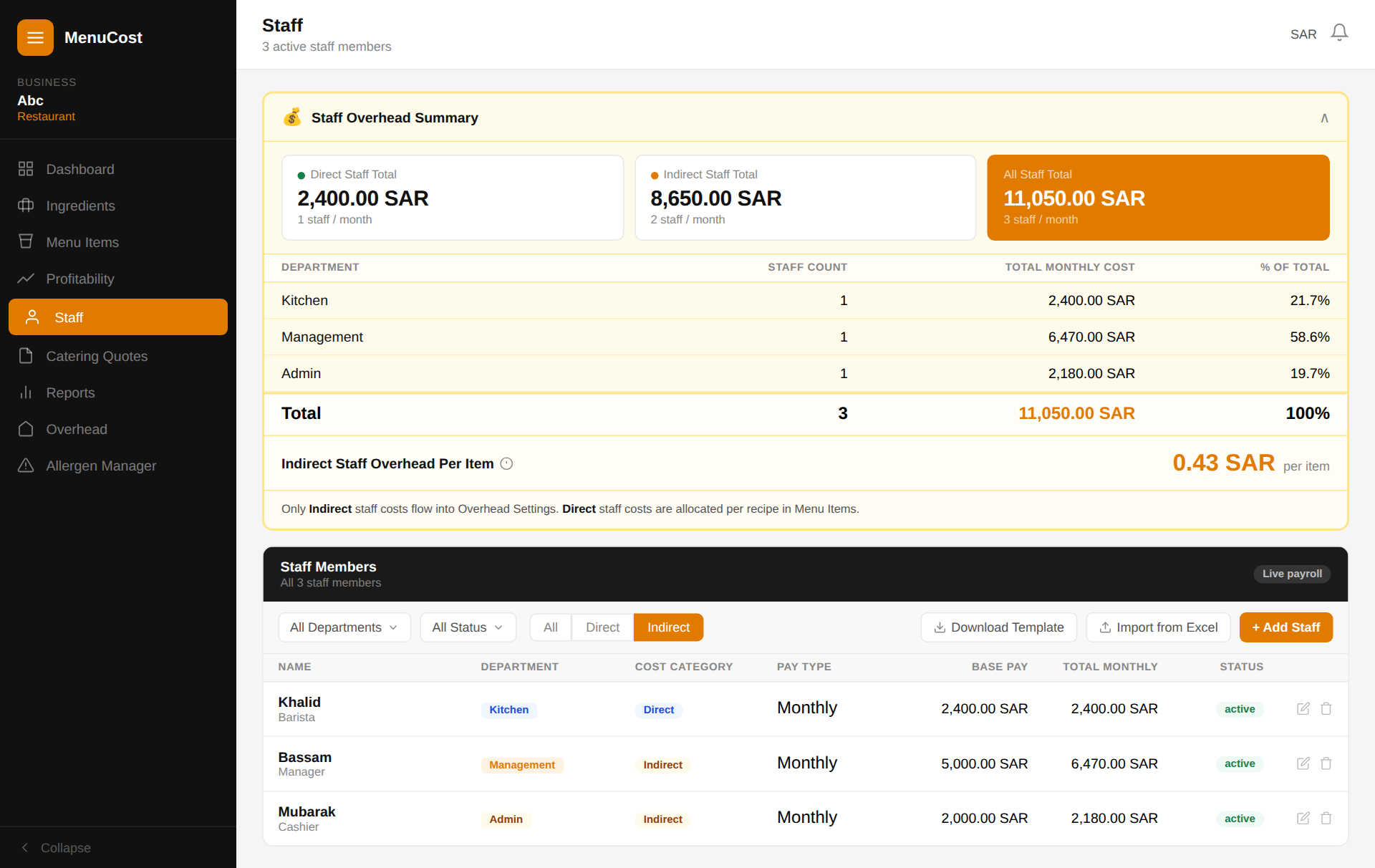Click the Live payroll badge
Image resolution: width=1375 pixels, height=868 pixels.
[1292, 574]
